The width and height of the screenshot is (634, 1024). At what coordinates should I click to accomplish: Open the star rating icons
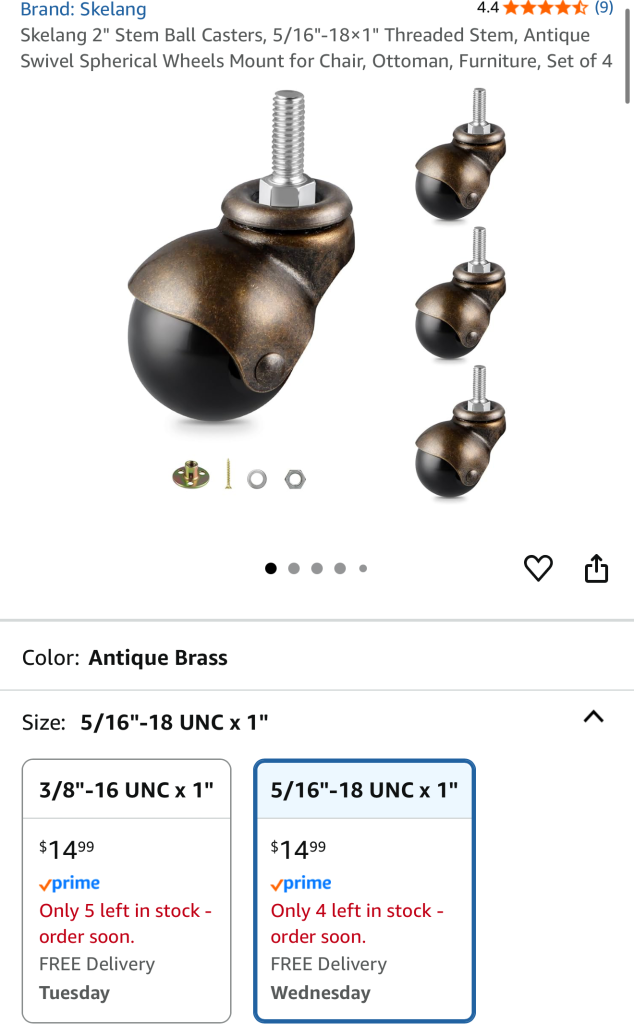(x=545, y=8)
